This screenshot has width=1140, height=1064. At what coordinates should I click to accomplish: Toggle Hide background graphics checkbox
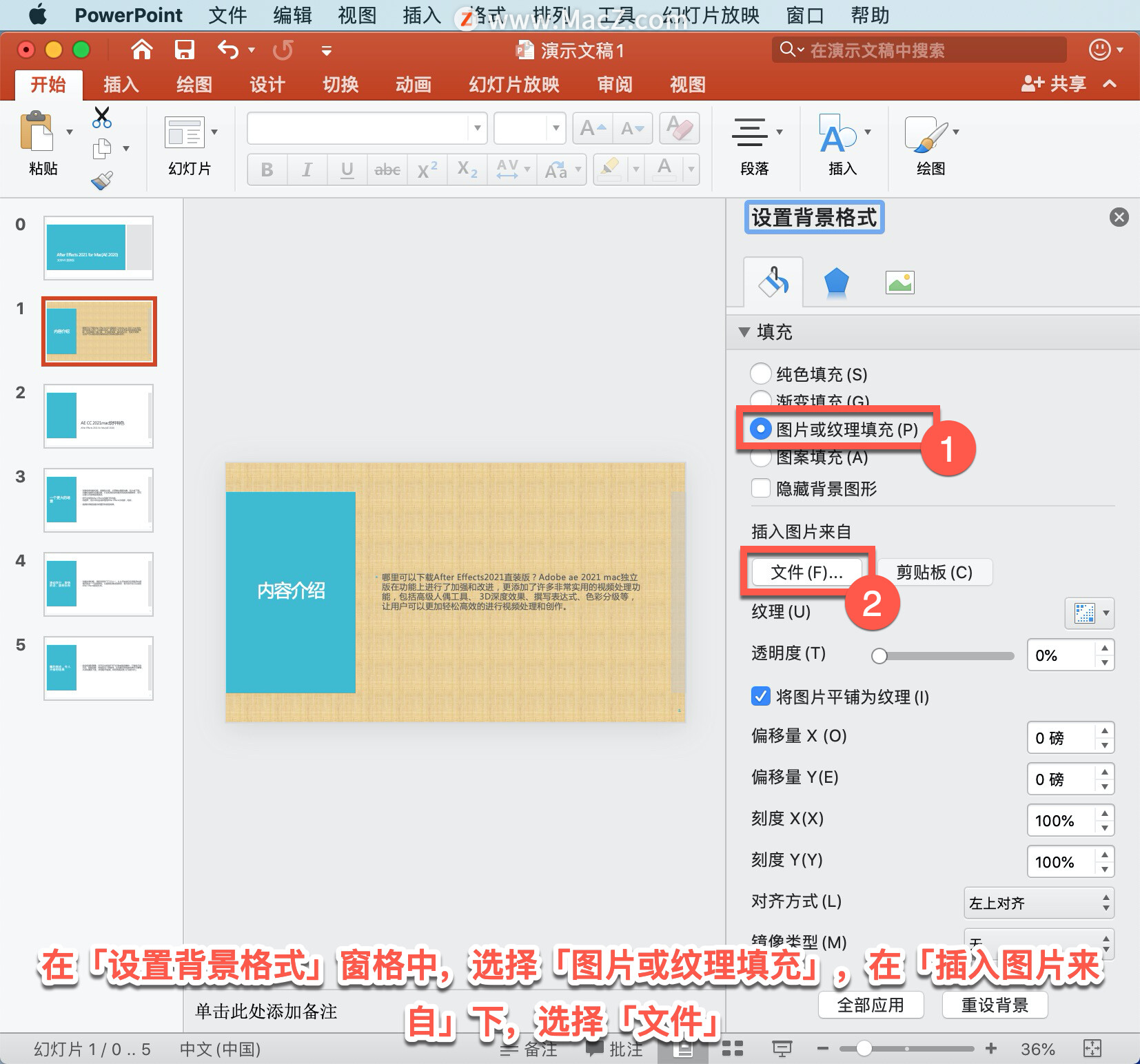click(760, 488)
